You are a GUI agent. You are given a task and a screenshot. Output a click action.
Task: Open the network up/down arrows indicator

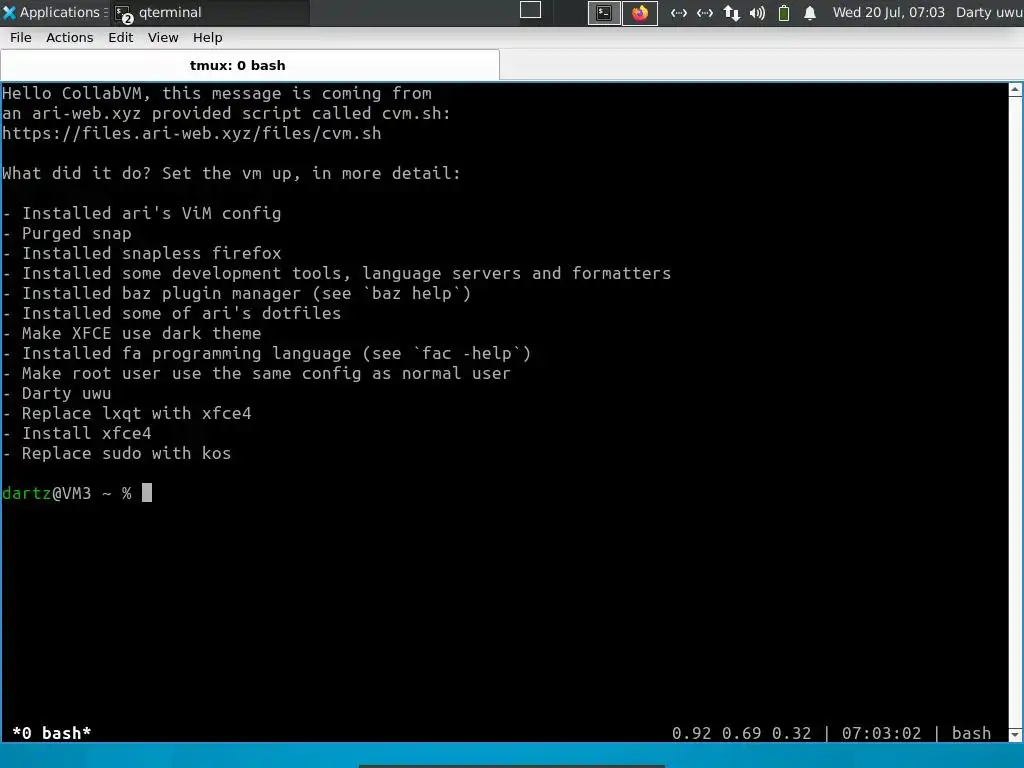(731, 12)
